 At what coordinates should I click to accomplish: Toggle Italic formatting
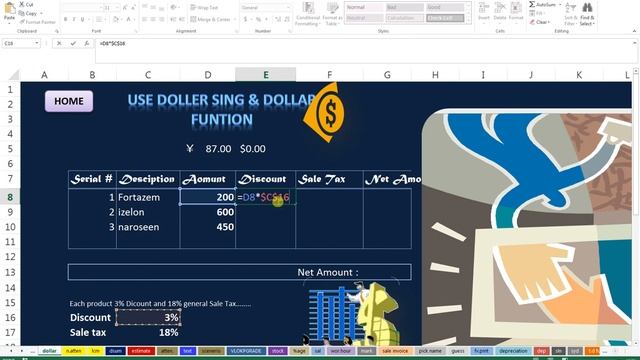pyautogui.click(x=74, y=19)
